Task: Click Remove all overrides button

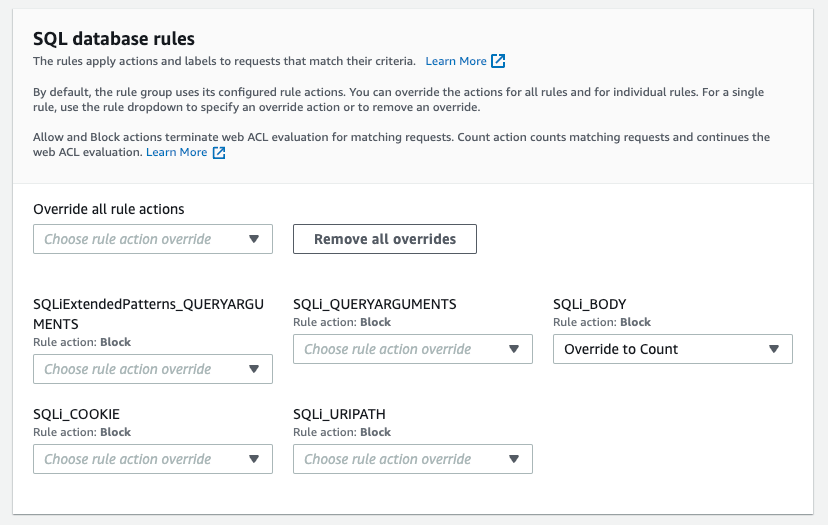Action: (x=385, y=239)
